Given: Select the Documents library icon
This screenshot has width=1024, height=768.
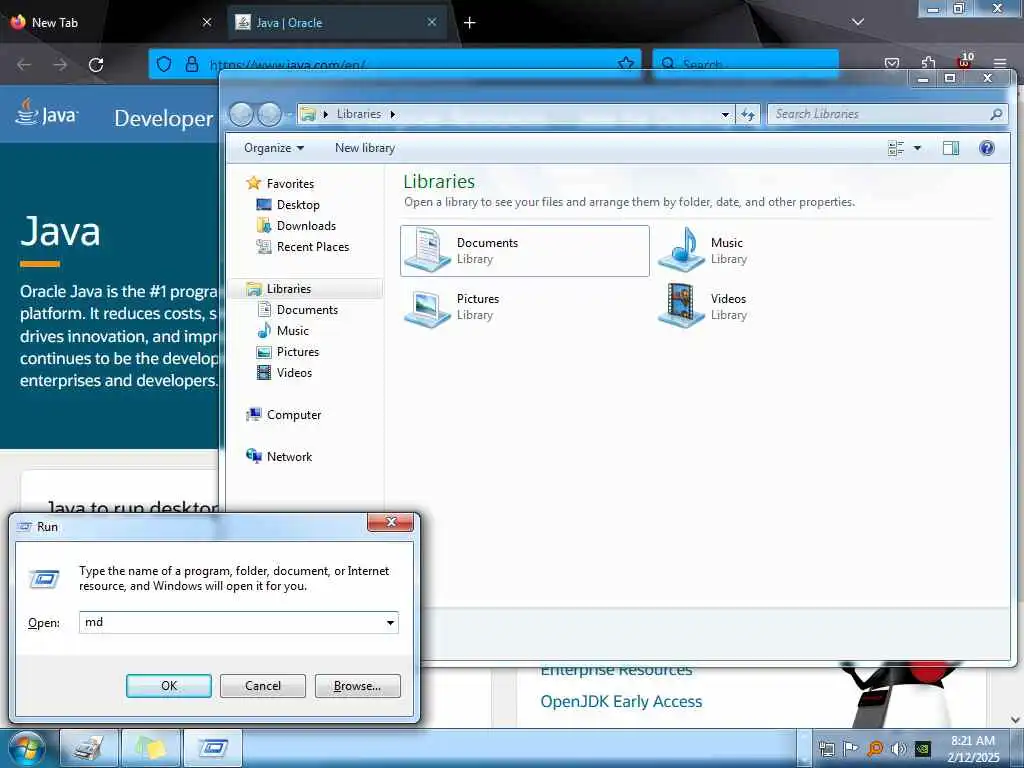Looking at the screenshot, I should point(524,251).
